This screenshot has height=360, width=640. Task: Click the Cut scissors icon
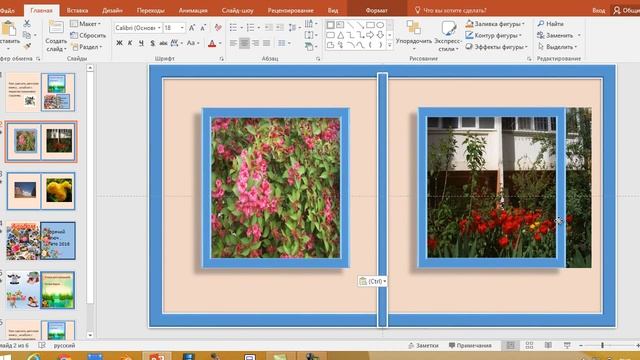tap(27, 24)
